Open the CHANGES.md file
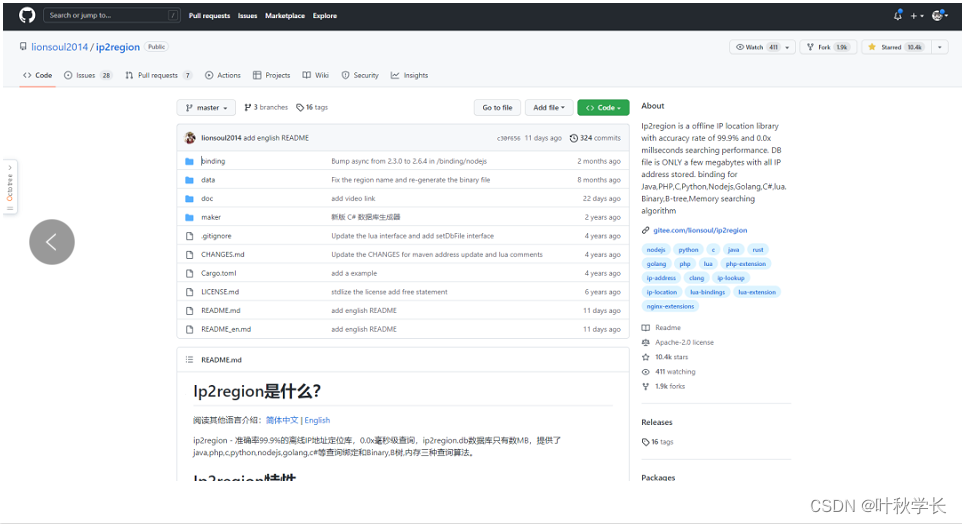 point(223,255)
